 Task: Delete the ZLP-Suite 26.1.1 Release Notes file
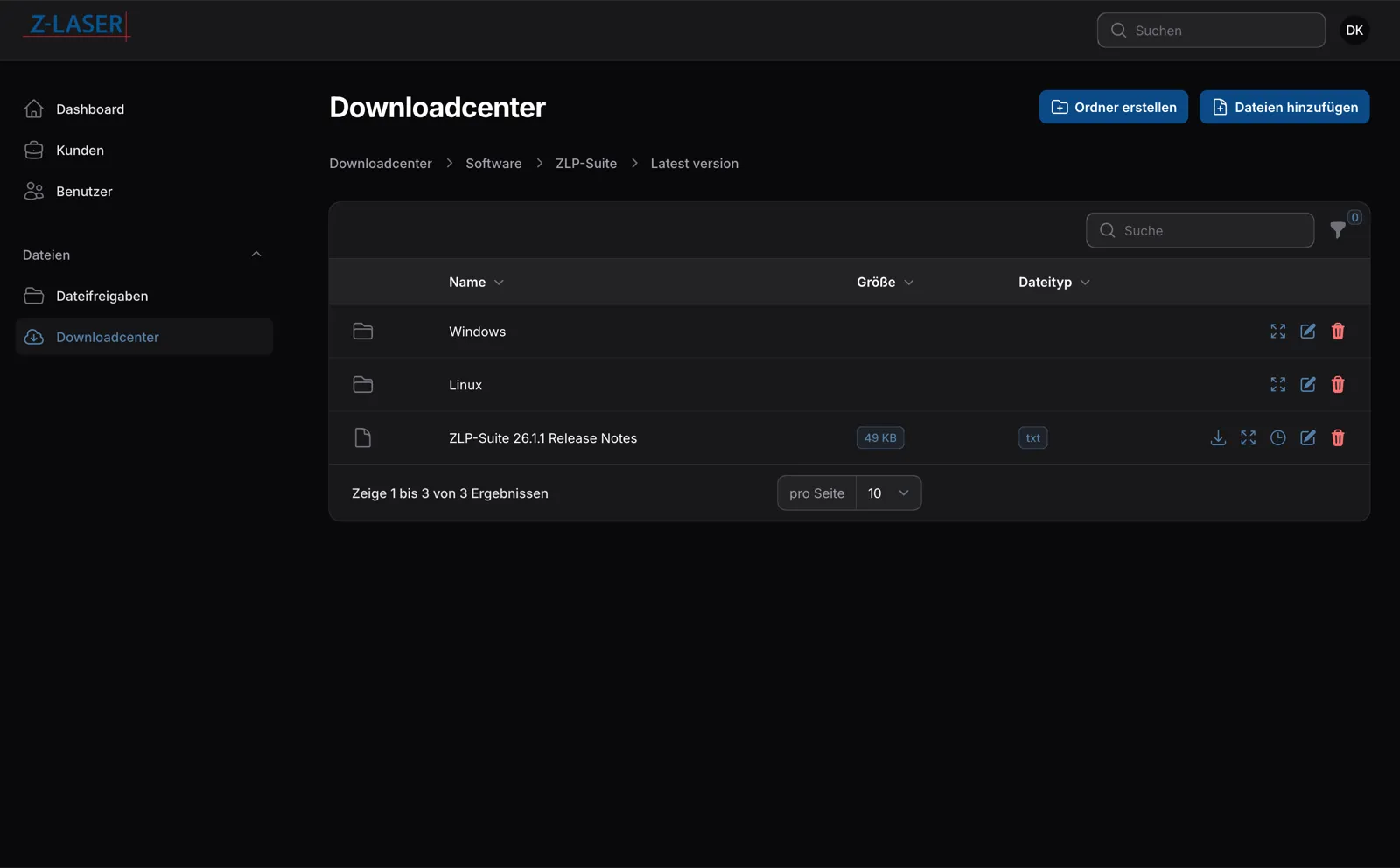pyautogui.click(x=1338, y=437)
